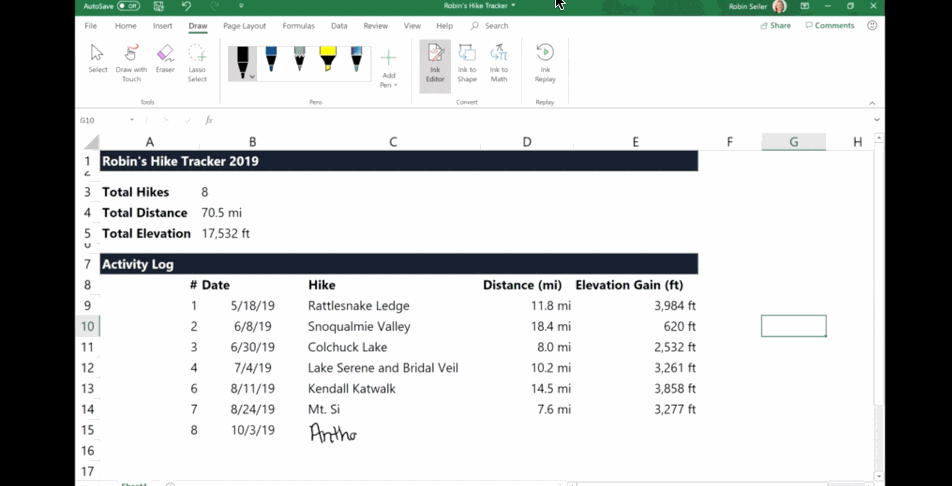Open the Comments pane
The image size is (952, 486).
(x=829, y=26)
